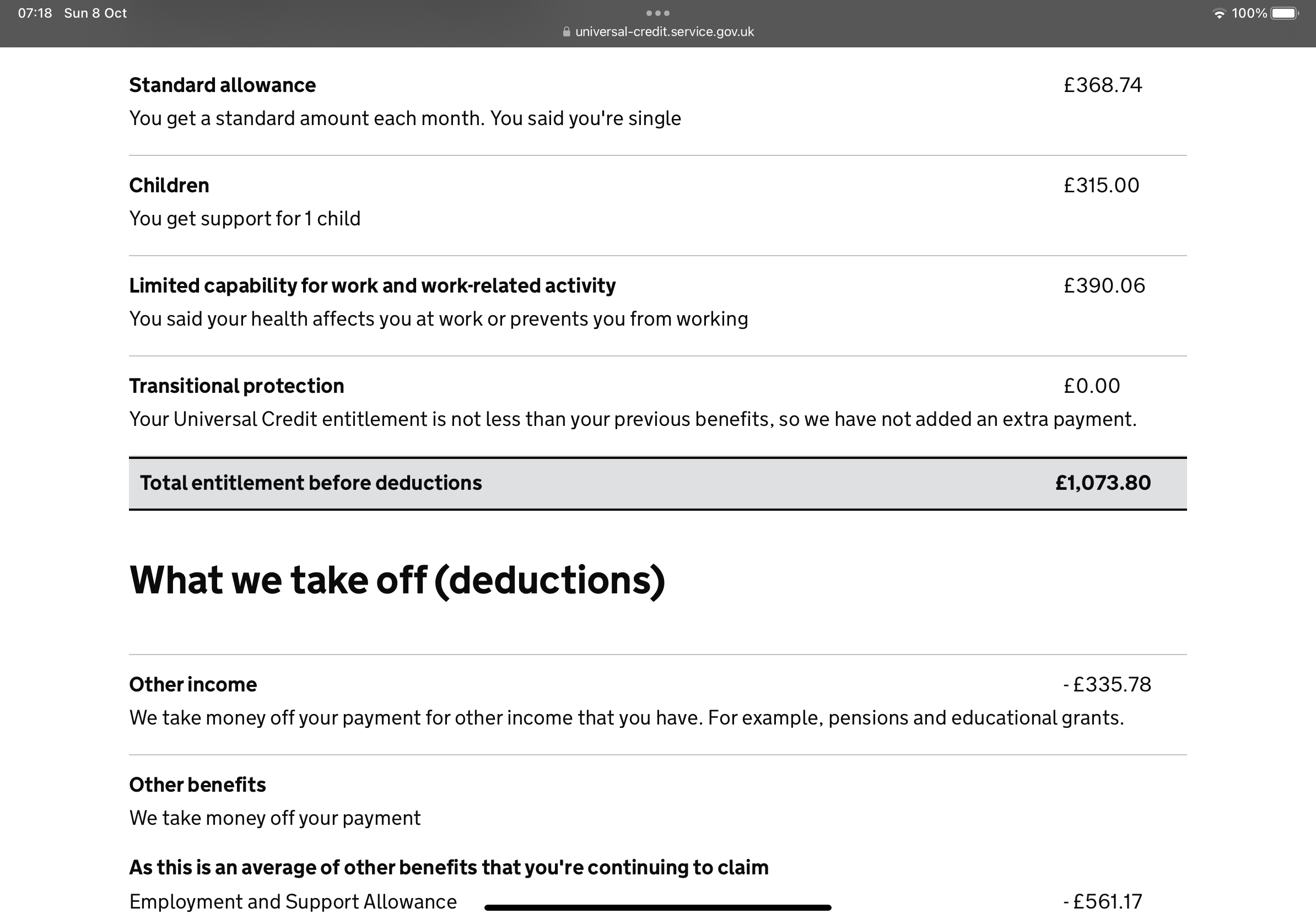
Task: Click the Employment and Support Allowance line
Action: 293,901
